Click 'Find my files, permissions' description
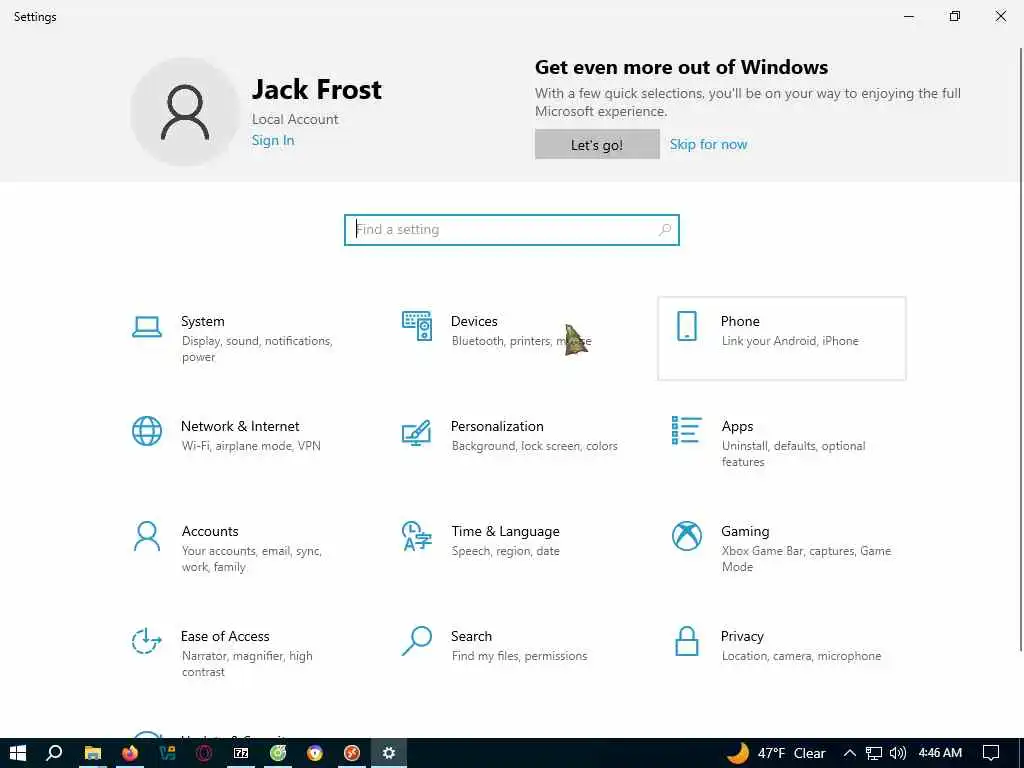Screen dimensions: 1024x768 [x=519, y=656]
